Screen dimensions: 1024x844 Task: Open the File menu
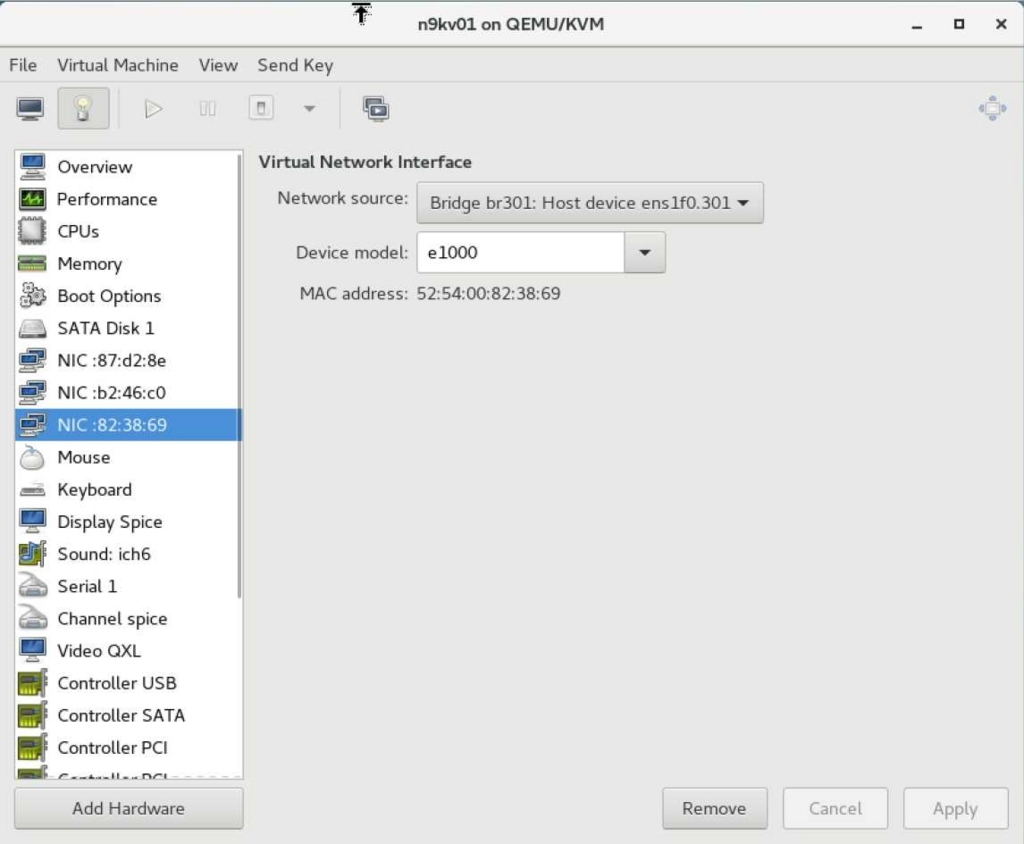pos(23,65)
